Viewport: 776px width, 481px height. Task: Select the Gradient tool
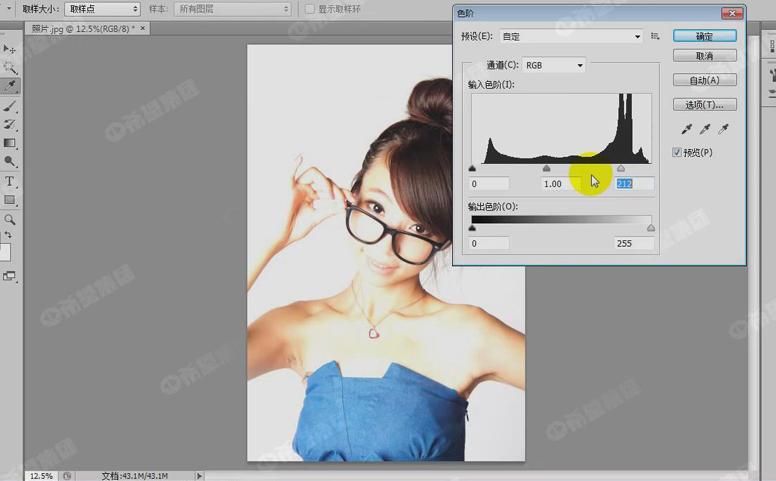[x=10, y=143]
